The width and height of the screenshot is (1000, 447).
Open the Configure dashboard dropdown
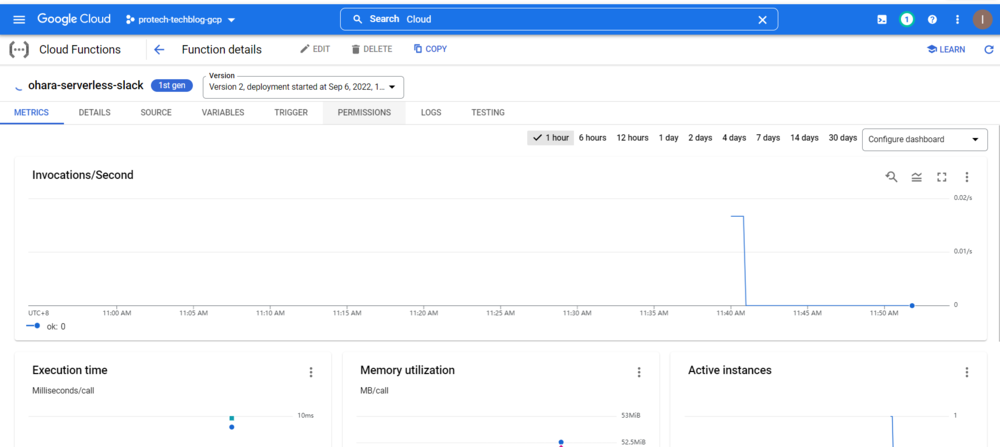(x=924, y=139)
